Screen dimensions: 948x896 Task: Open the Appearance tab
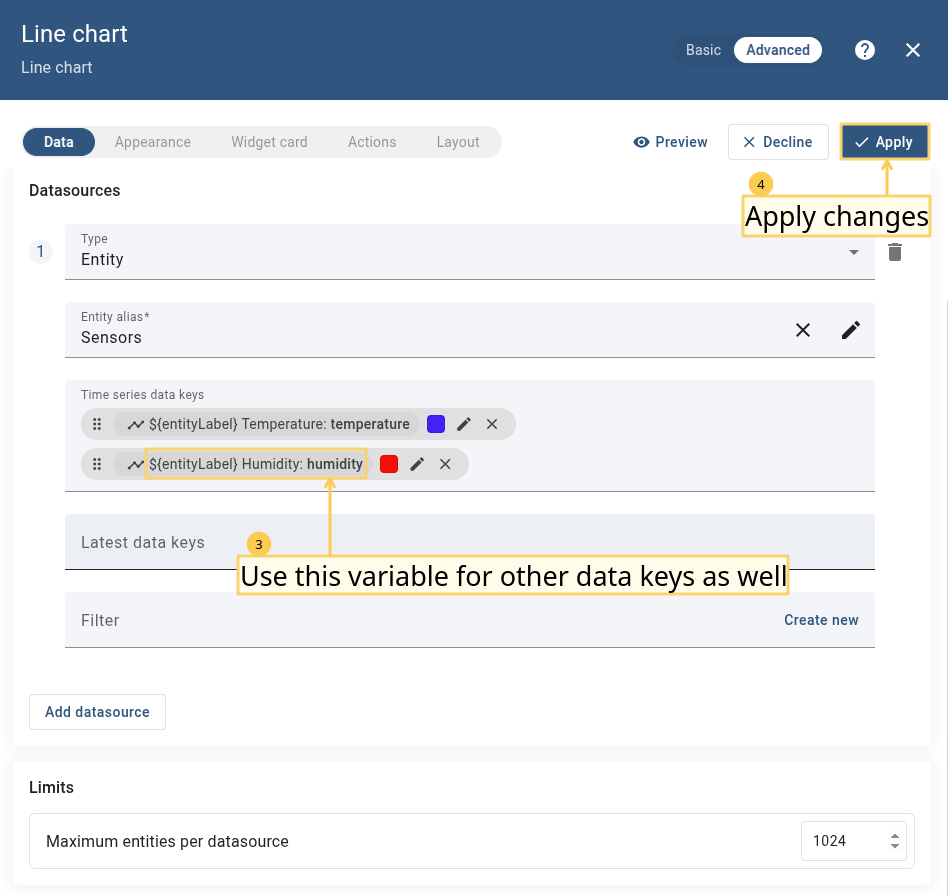(152, 142)
